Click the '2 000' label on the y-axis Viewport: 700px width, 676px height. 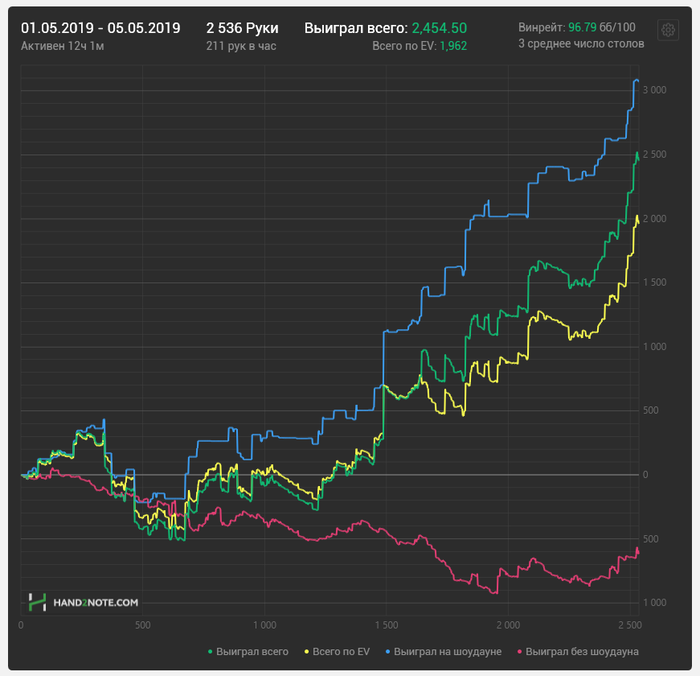pos(654,219)
